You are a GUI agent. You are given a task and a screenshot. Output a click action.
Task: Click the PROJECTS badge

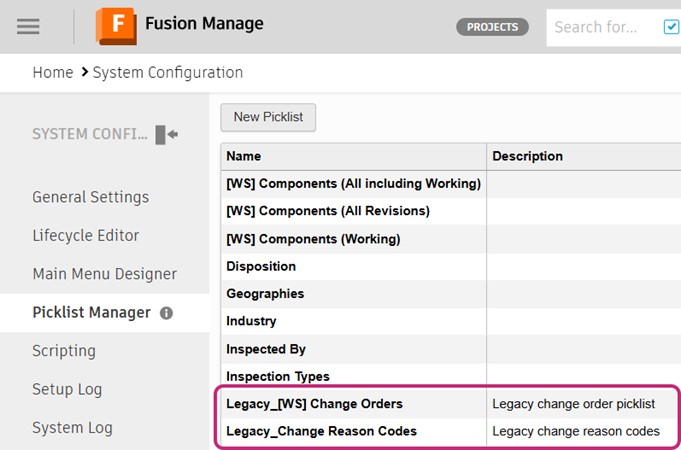click(x=492, y=27)
